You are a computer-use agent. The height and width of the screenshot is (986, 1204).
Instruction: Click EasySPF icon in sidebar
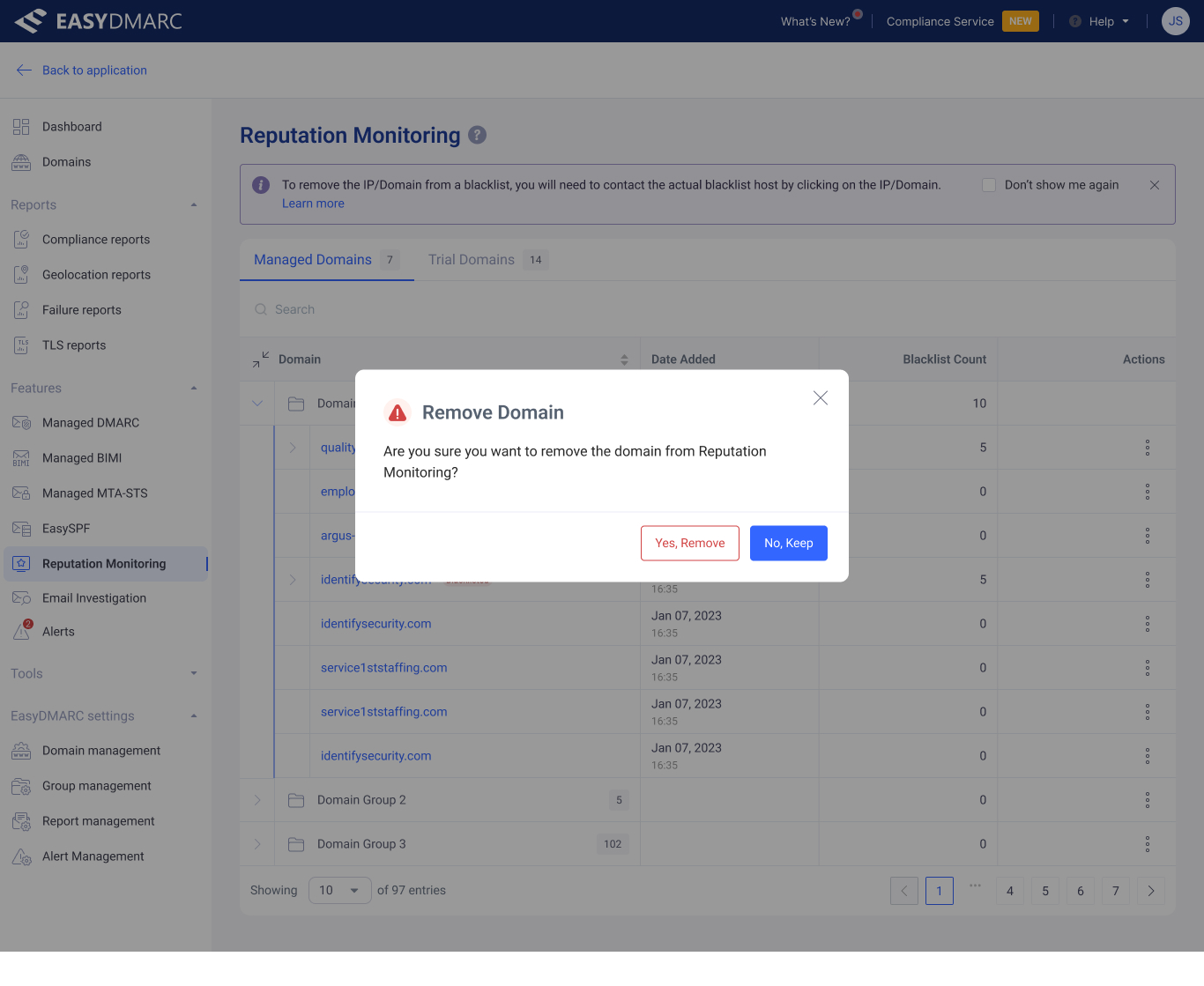tap(21, 529)
